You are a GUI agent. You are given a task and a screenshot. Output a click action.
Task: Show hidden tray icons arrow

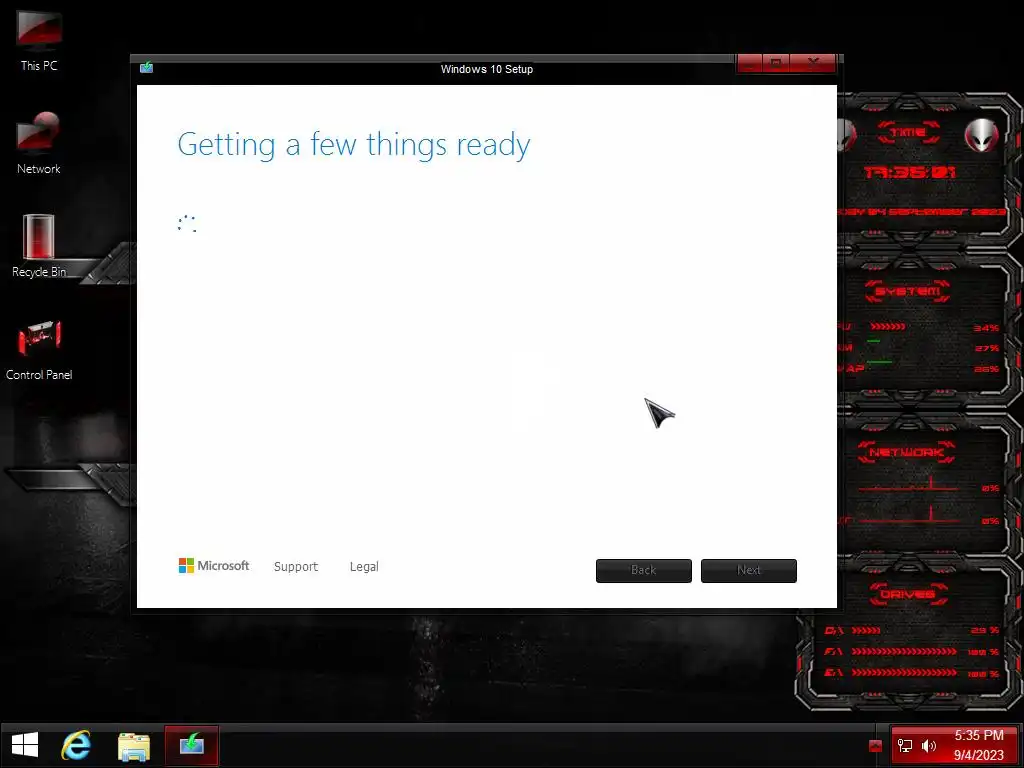pyautogui.click(x=876, y=746)
